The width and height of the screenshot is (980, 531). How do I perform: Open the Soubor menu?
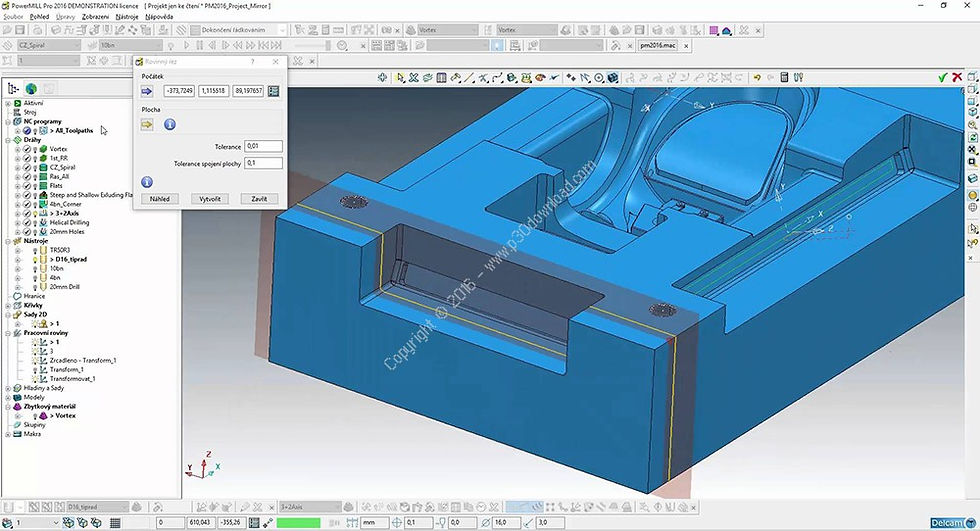13,17
